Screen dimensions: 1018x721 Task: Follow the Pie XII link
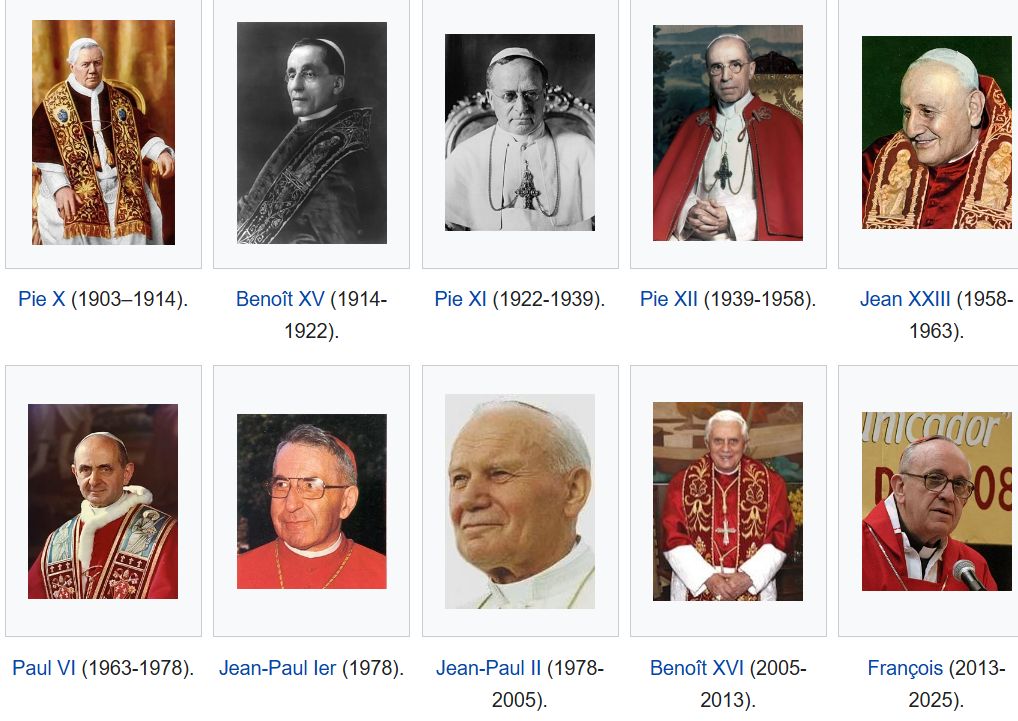click(669, 299)
